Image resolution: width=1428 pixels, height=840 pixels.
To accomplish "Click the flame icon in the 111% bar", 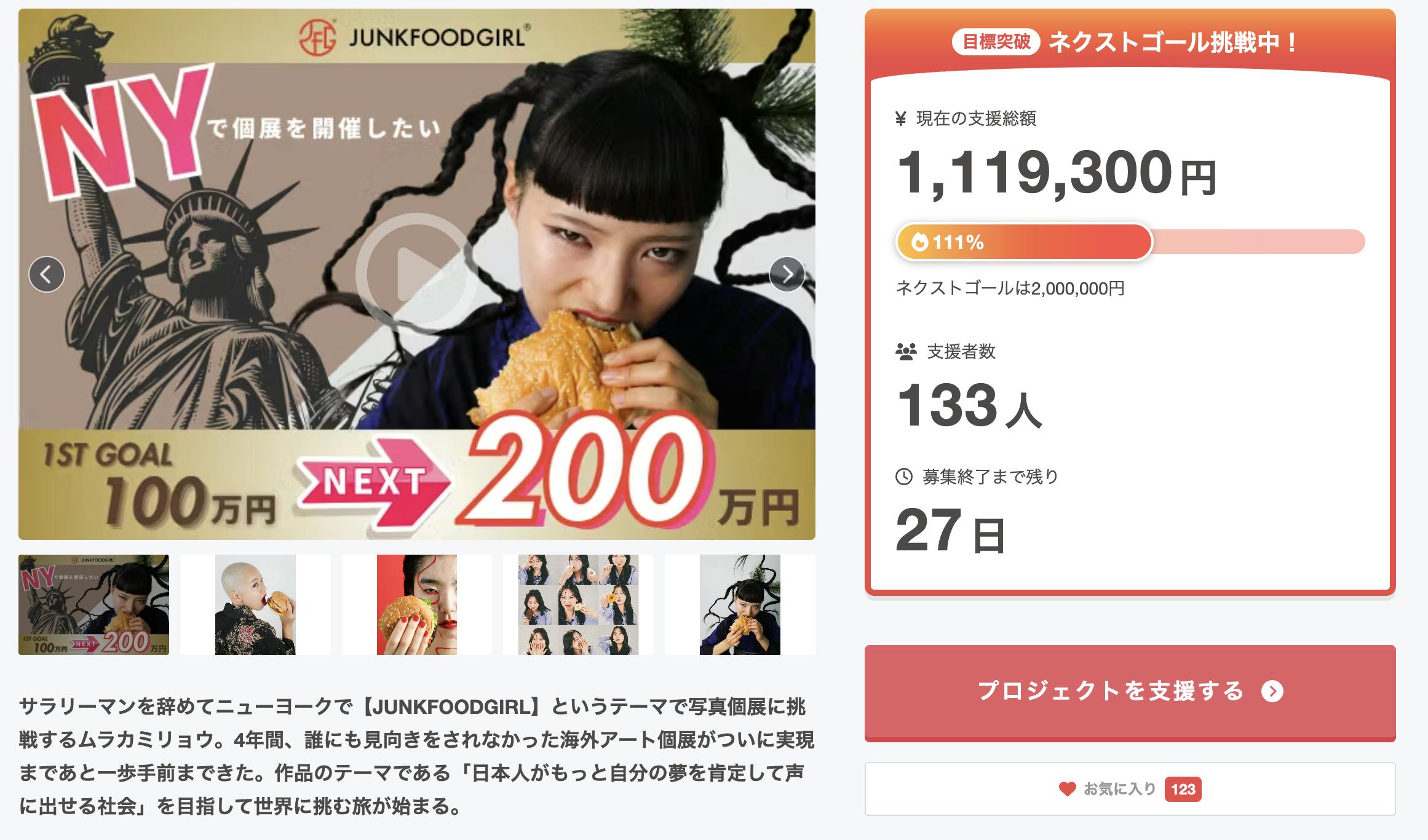I will 920,242.
